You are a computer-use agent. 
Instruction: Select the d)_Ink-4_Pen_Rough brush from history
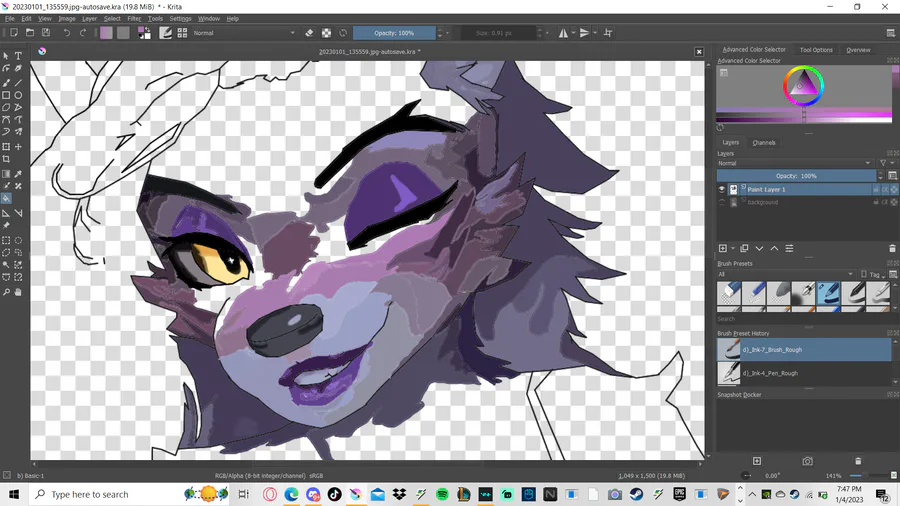tap(804, 373)
